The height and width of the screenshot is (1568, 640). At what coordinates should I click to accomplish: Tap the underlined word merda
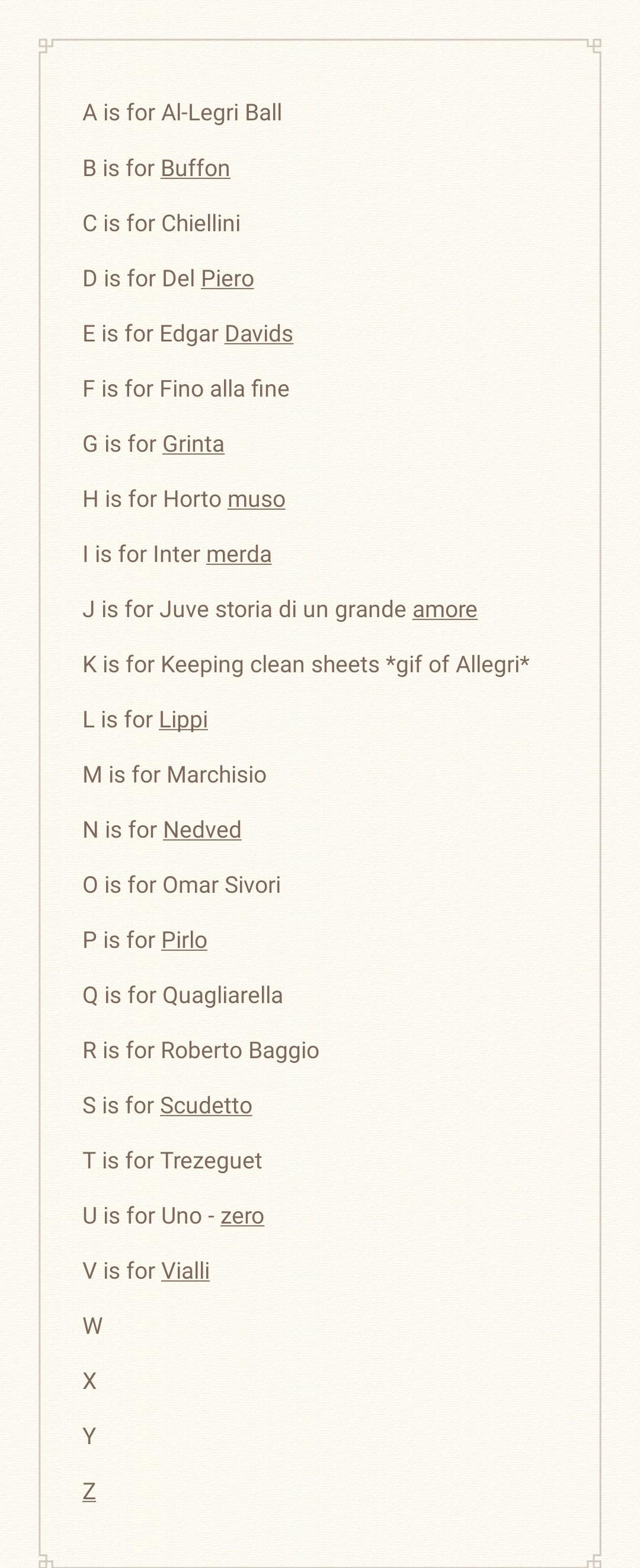click(239, 554)
